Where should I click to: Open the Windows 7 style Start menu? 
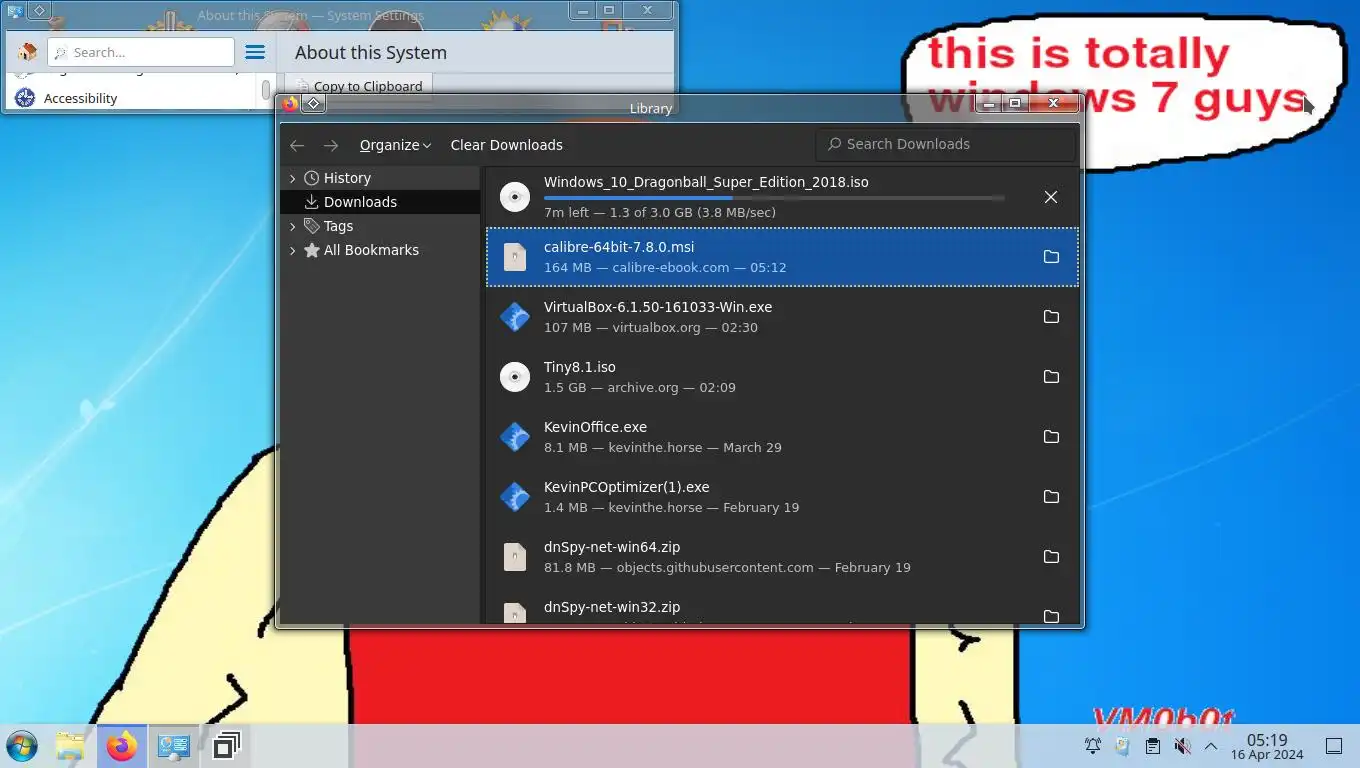(21, 746)
